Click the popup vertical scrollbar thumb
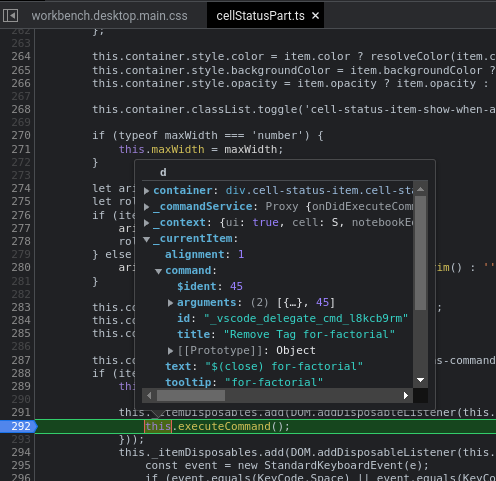This screenshot has width=496, height=481. [420, 253]
